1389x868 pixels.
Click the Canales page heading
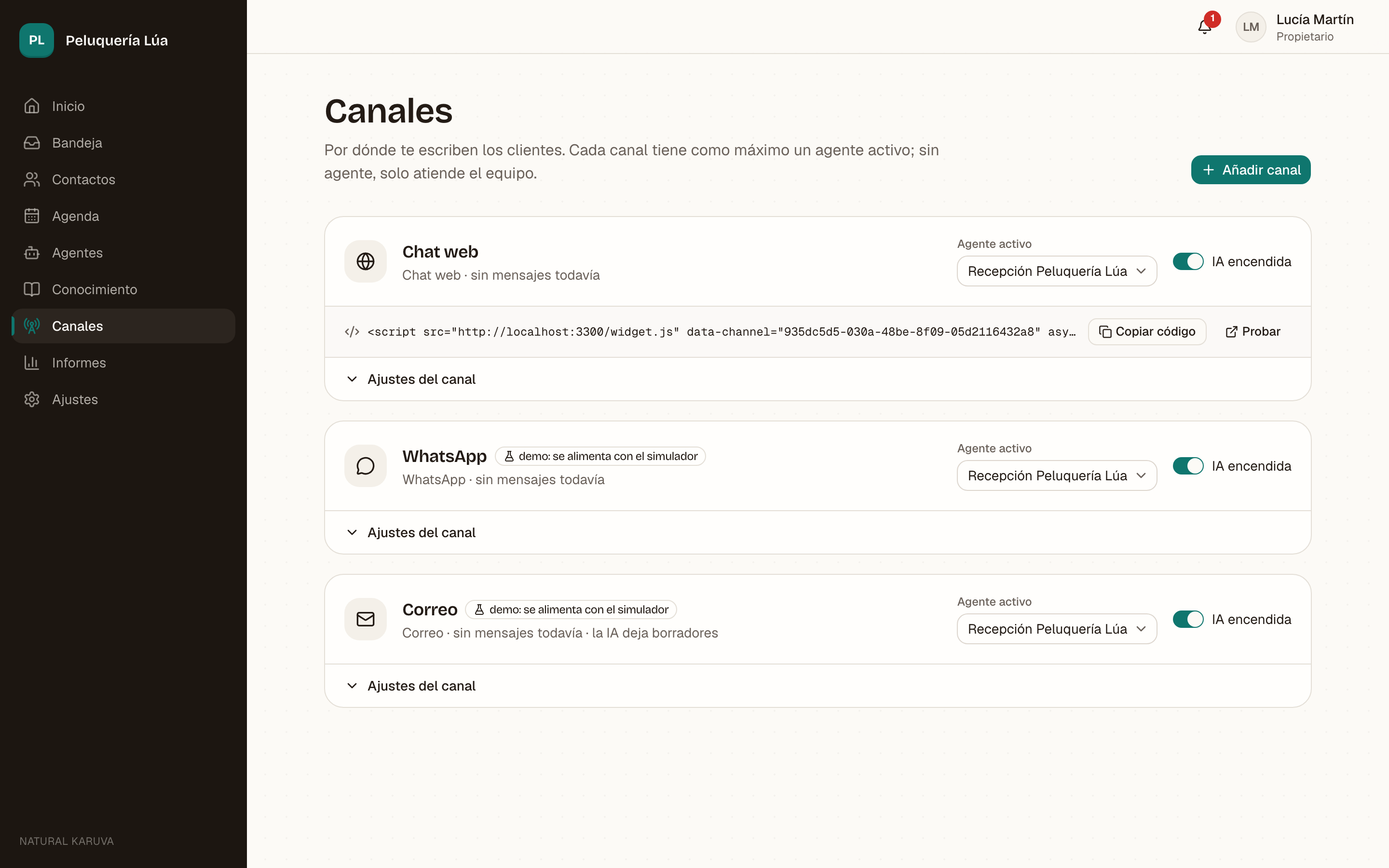[x=389, y=111]
